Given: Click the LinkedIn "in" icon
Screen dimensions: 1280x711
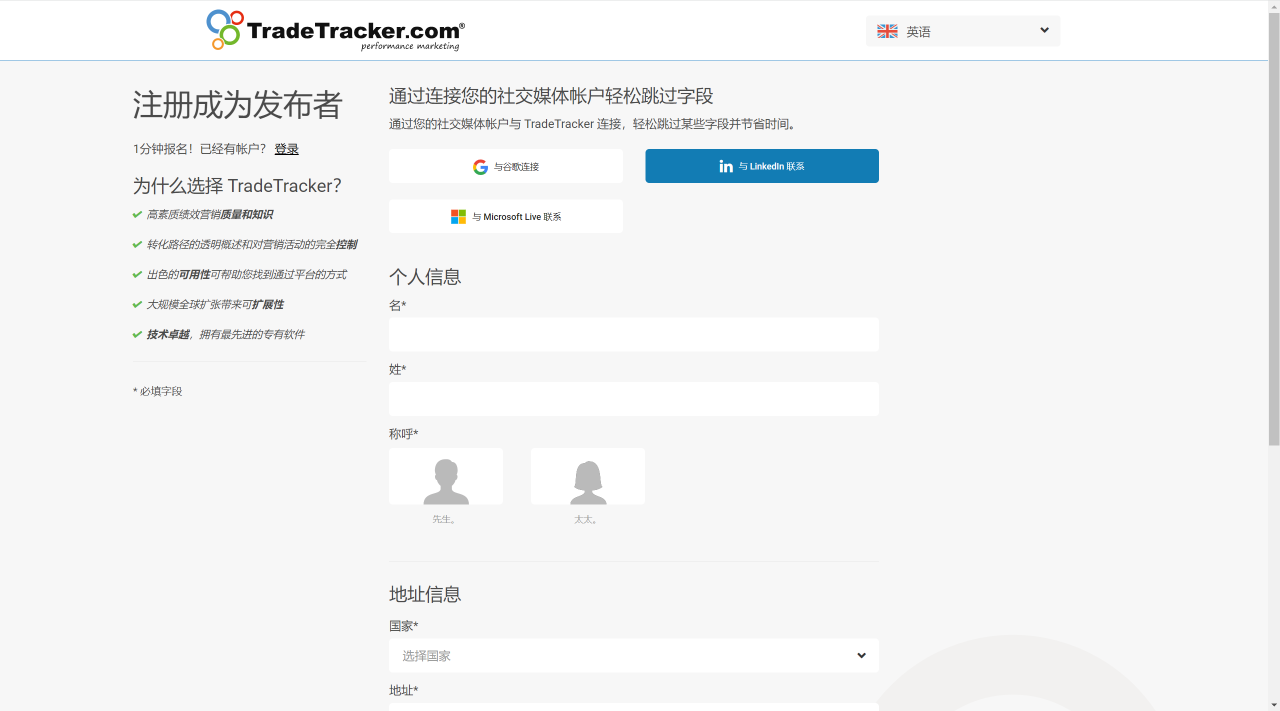Looking at the screenshot, I should pyautogui.click(x=726, y=166).
